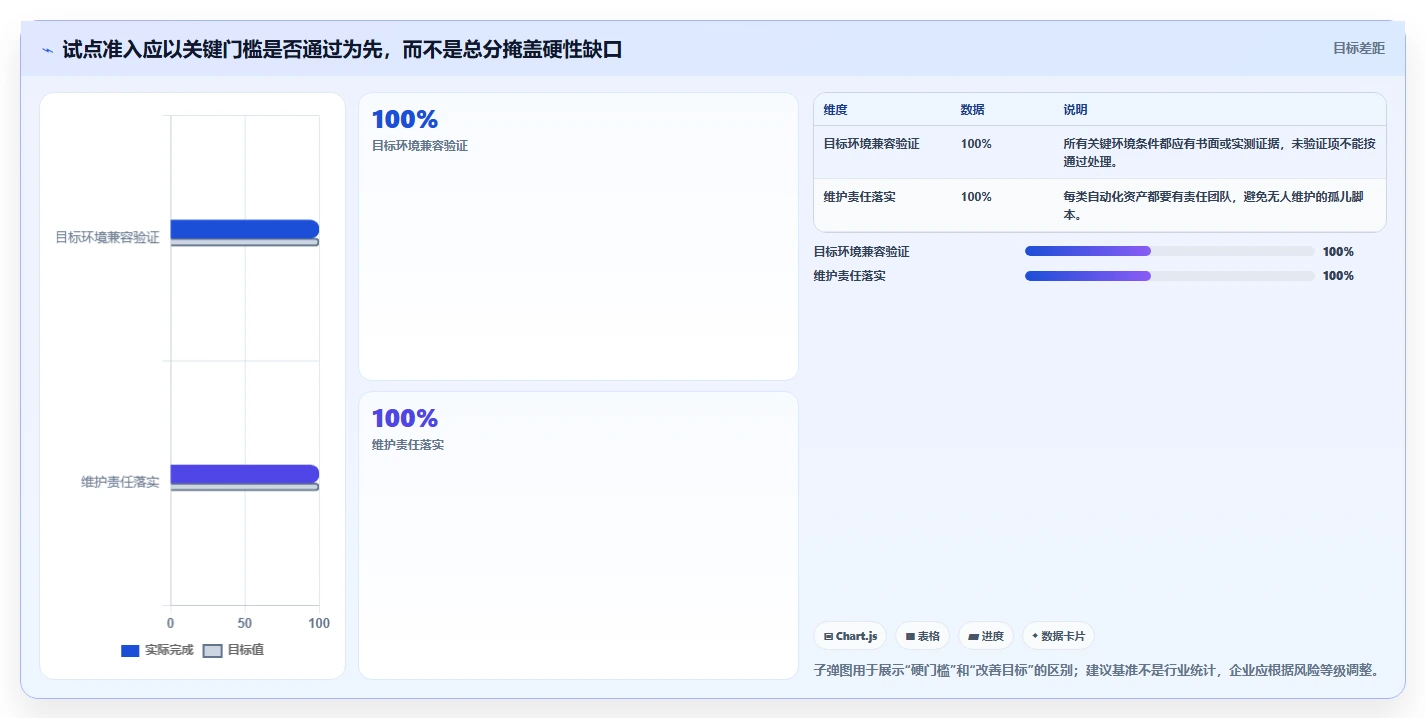Select the Chart.js chip label
The width and height of the screenshot is (1426, 718).
[856, 636]
